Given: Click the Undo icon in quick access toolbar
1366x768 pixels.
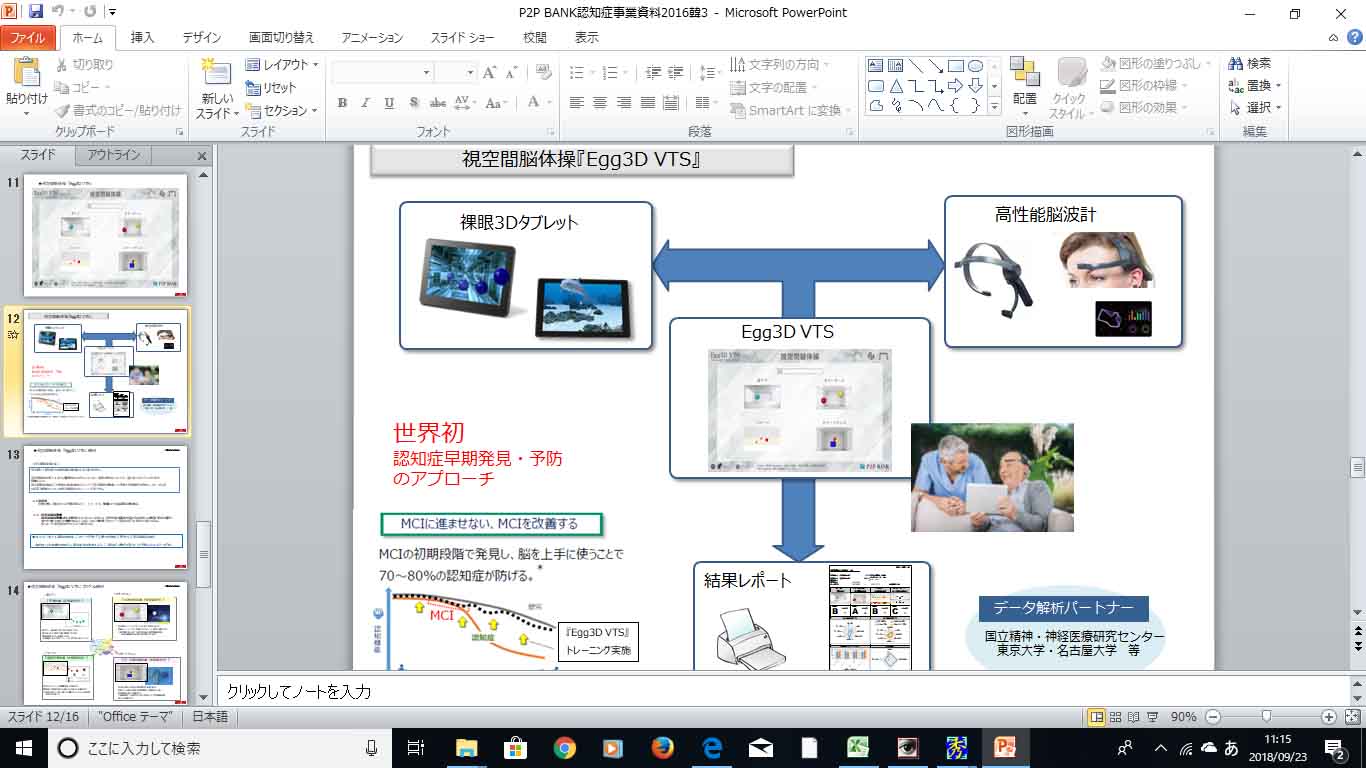Looking at the screenshot, I should [59, 13].
